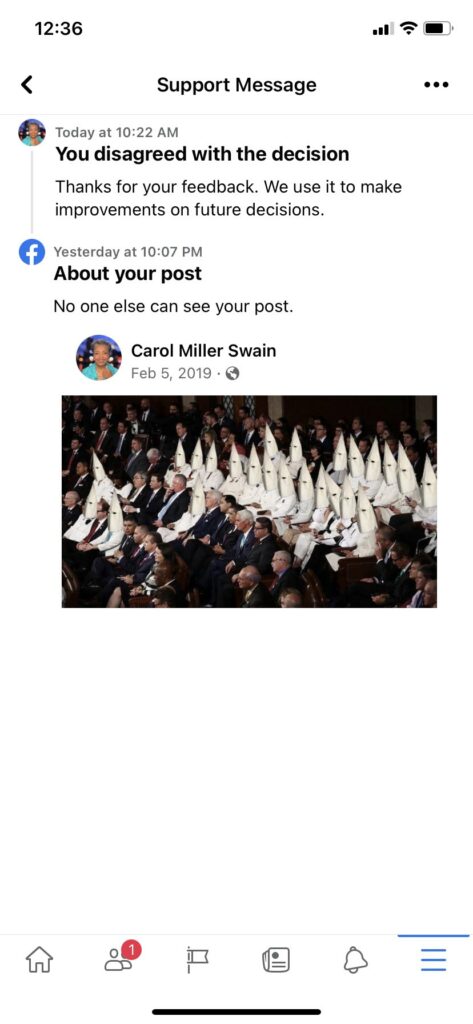This screenshot has height=1024, width=473.
Task: Open the three-dot more options menu
Action: point(436,85)
